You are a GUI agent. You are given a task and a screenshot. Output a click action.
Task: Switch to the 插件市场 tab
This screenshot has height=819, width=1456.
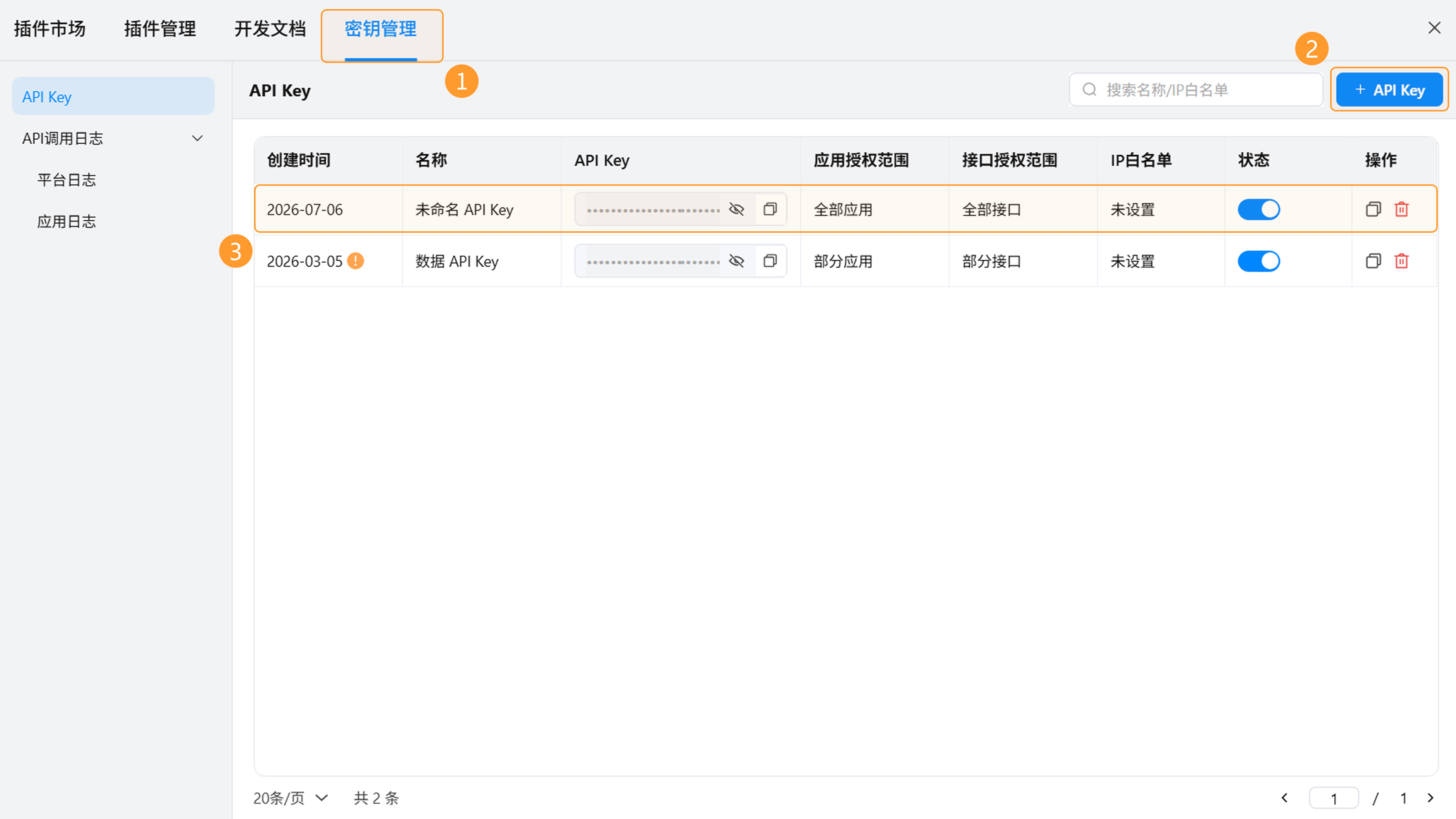pos(50,28)
